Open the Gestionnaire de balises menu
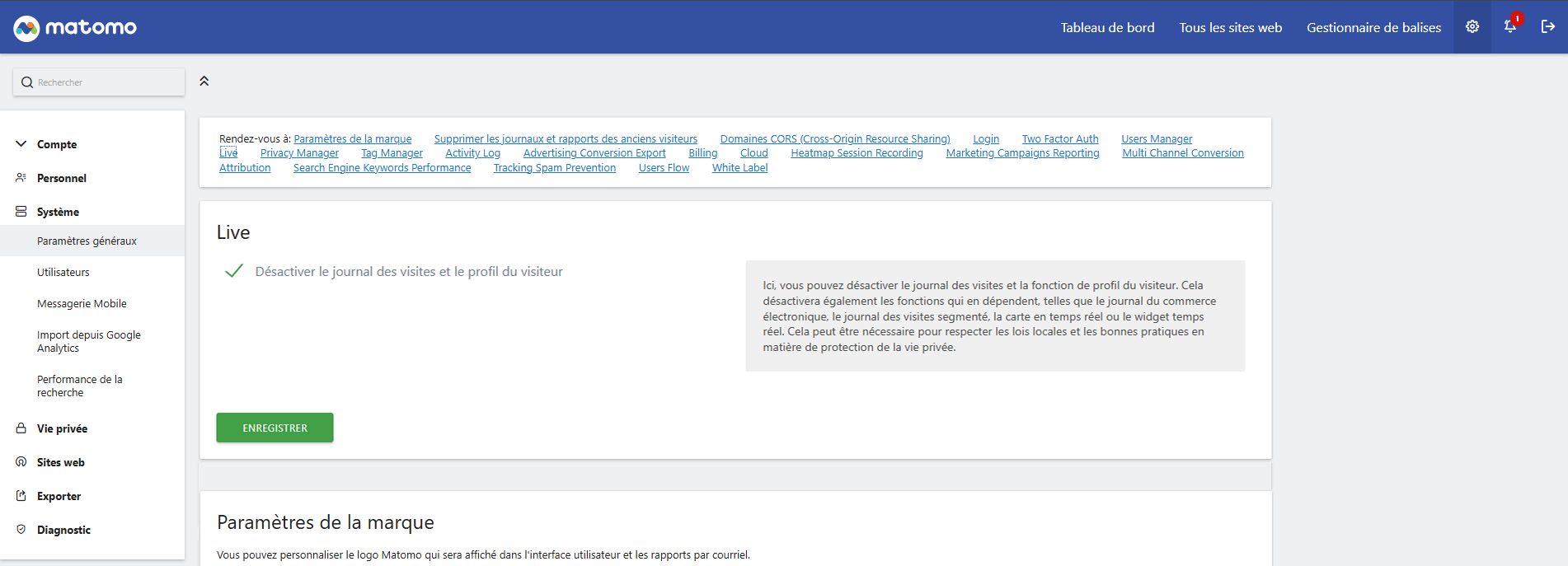 click(x=1373, y=27)
